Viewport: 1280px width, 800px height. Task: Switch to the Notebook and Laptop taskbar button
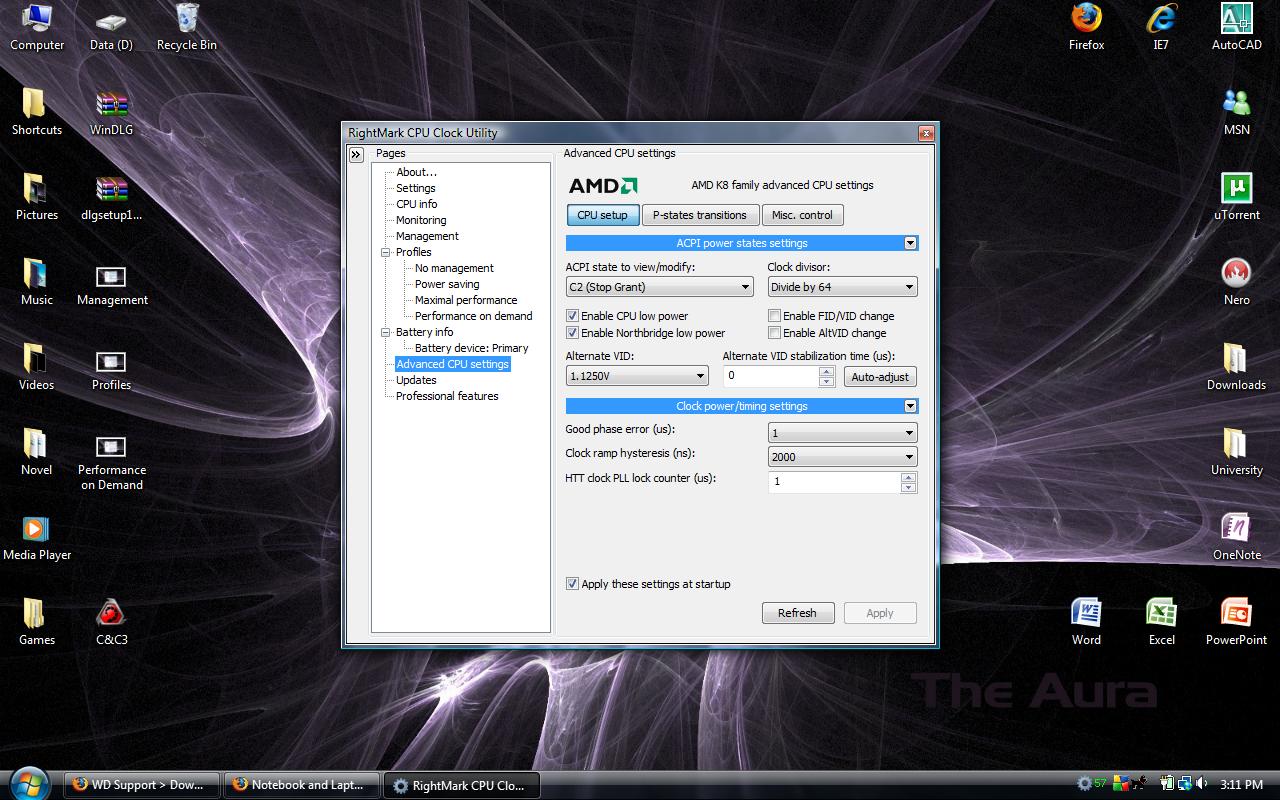click(x=302, y=785)
